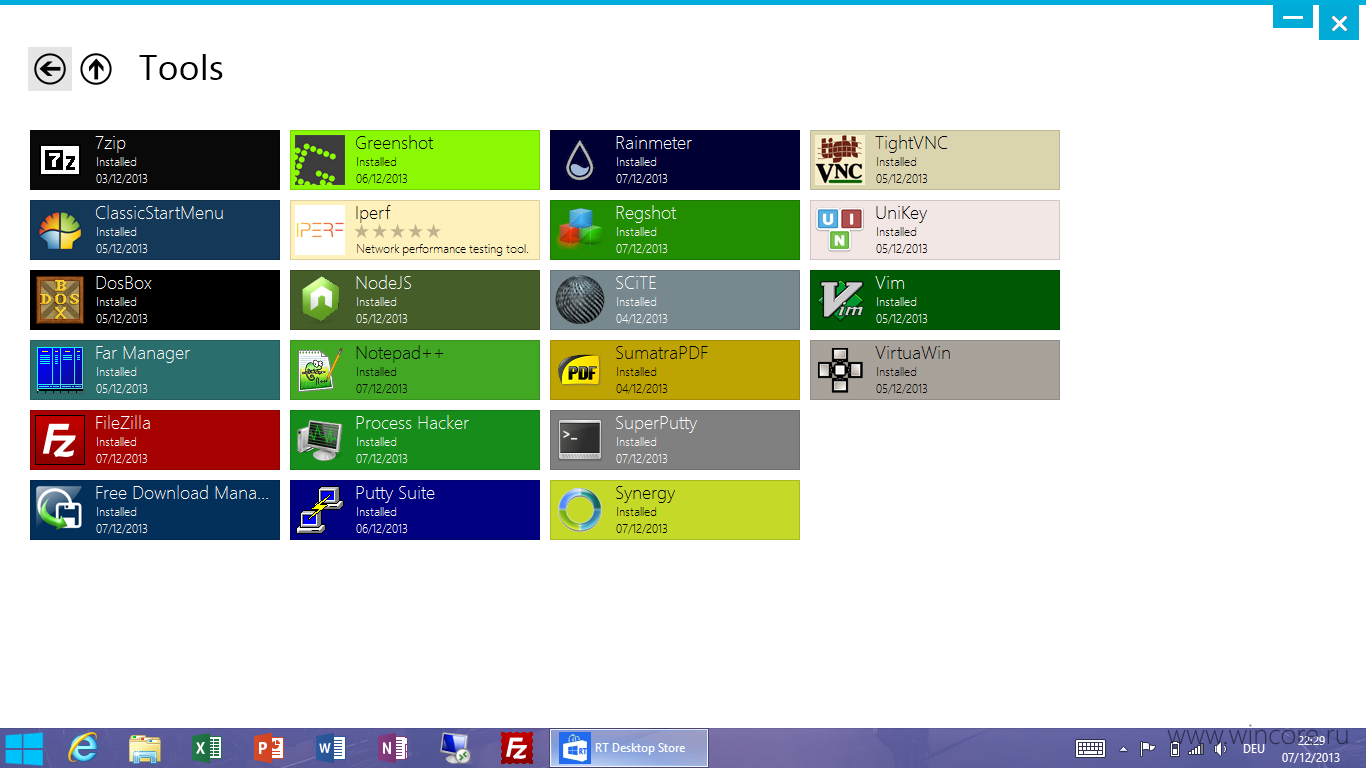1366x768 pixels.
Task: Open the Process Hacker icon
Action: click(x=320, y=440)
